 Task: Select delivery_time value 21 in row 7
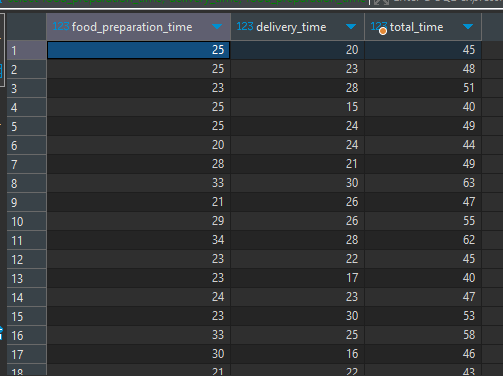click(297, 164)
